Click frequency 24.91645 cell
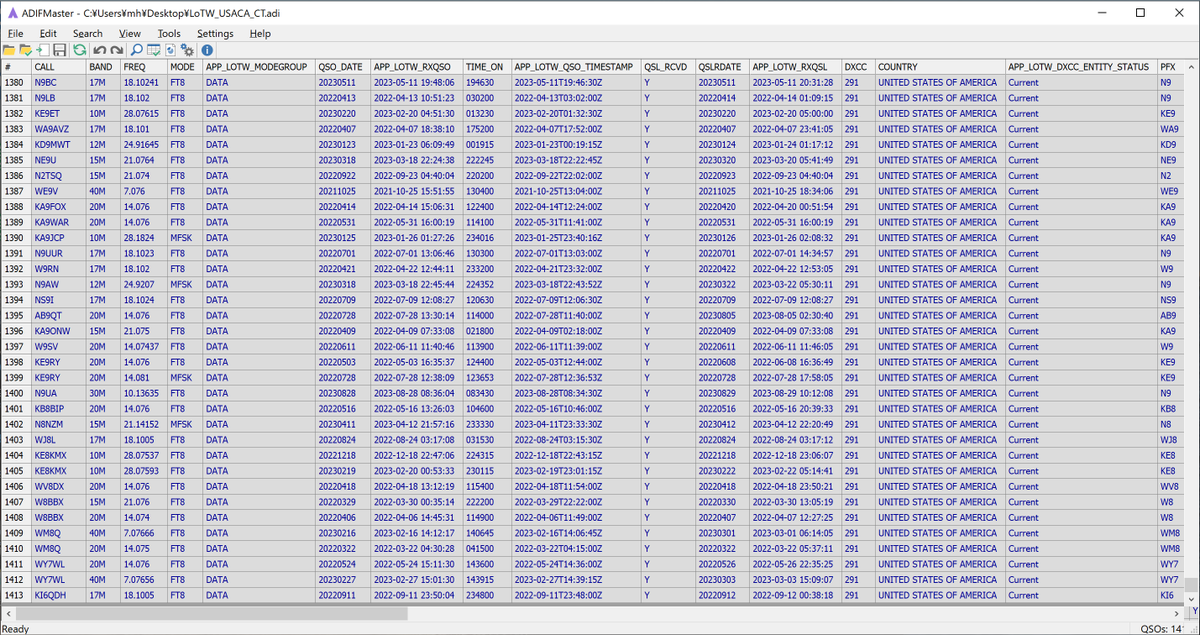Viewport: 1200px width, 635px height. [x=143, y=144]
